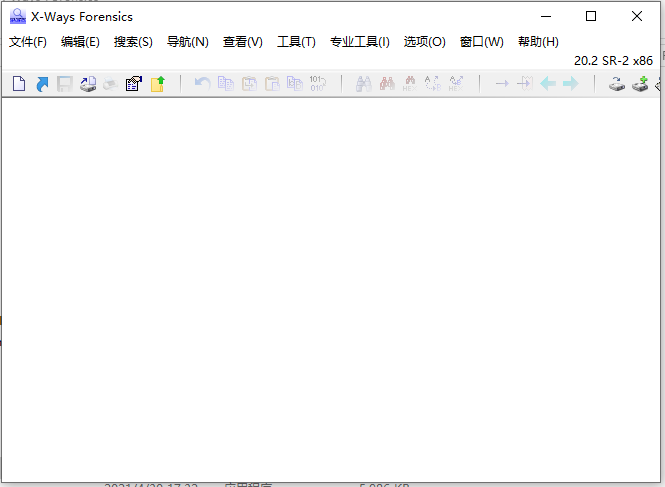Screen dimensions: 665x487
Task: Open the 导航(N) menu
Action: (187, 42)
